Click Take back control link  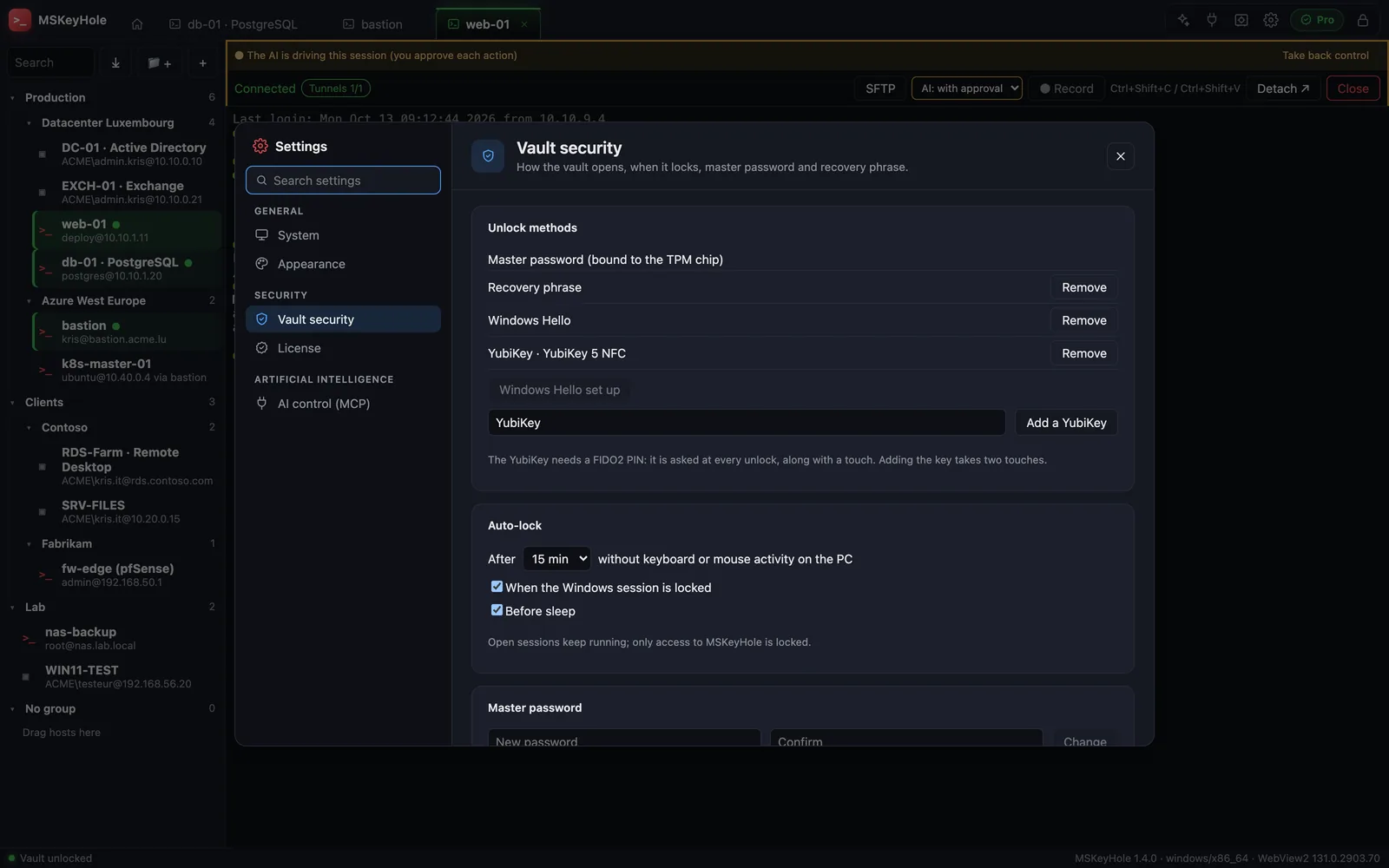1326,56
